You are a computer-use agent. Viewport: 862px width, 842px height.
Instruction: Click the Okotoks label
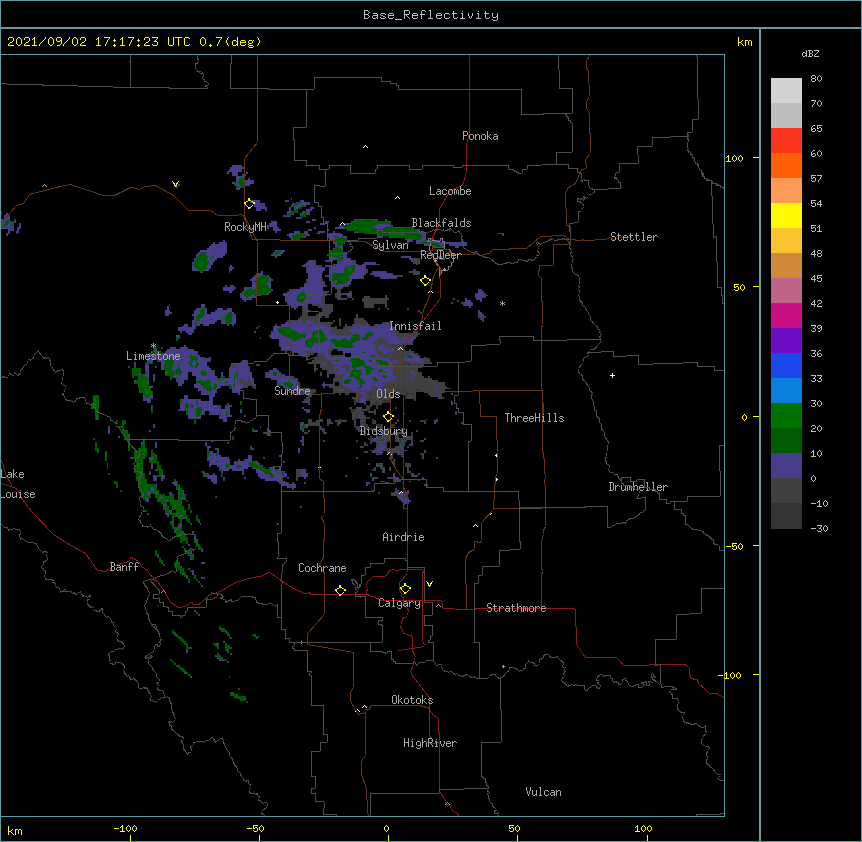(x=412, y=700)
